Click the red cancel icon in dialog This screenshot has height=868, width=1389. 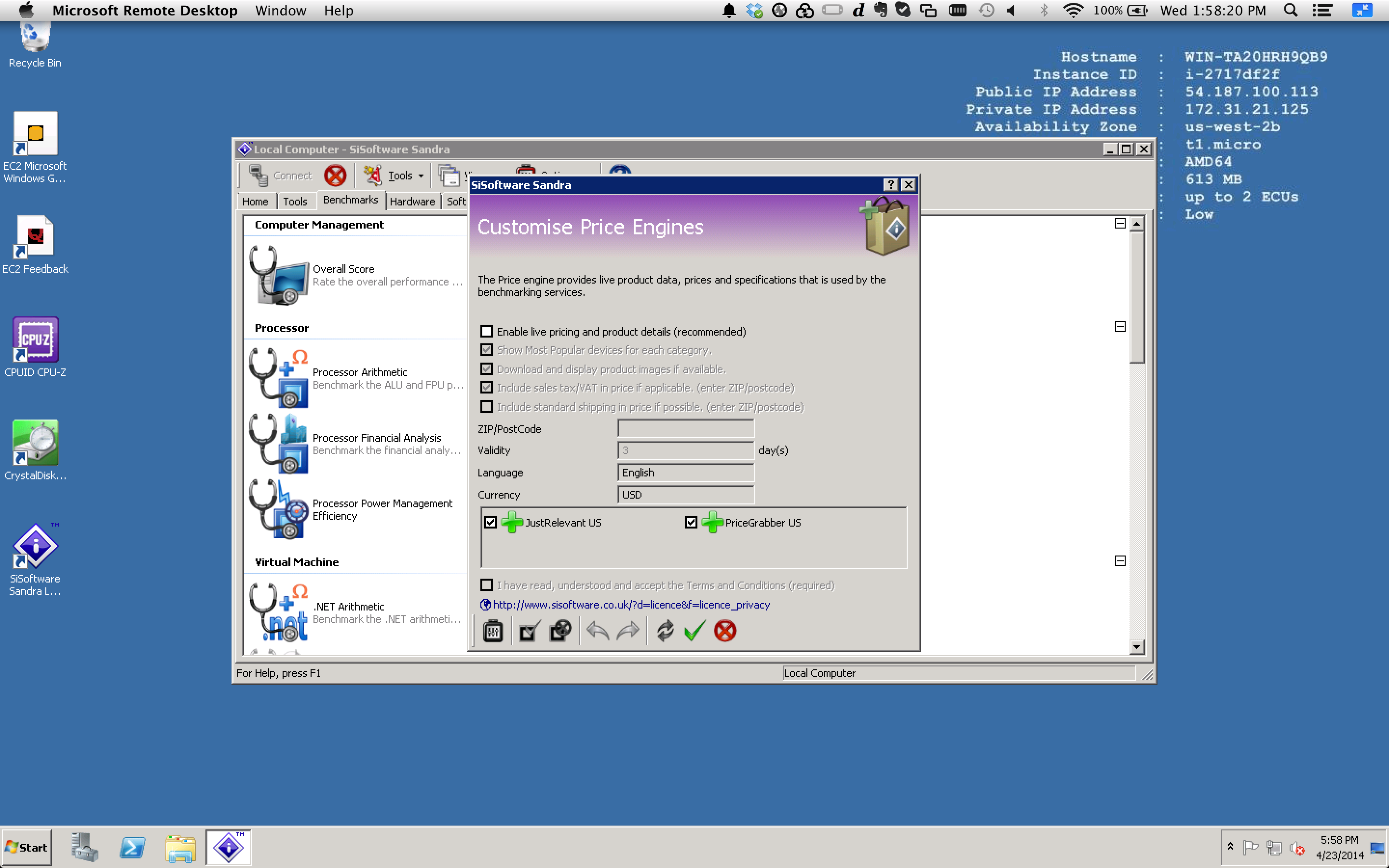[x=725, y=631]
